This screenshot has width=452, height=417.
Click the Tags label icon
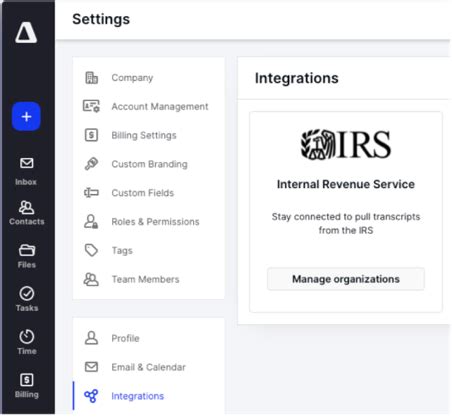pos(91,250)
